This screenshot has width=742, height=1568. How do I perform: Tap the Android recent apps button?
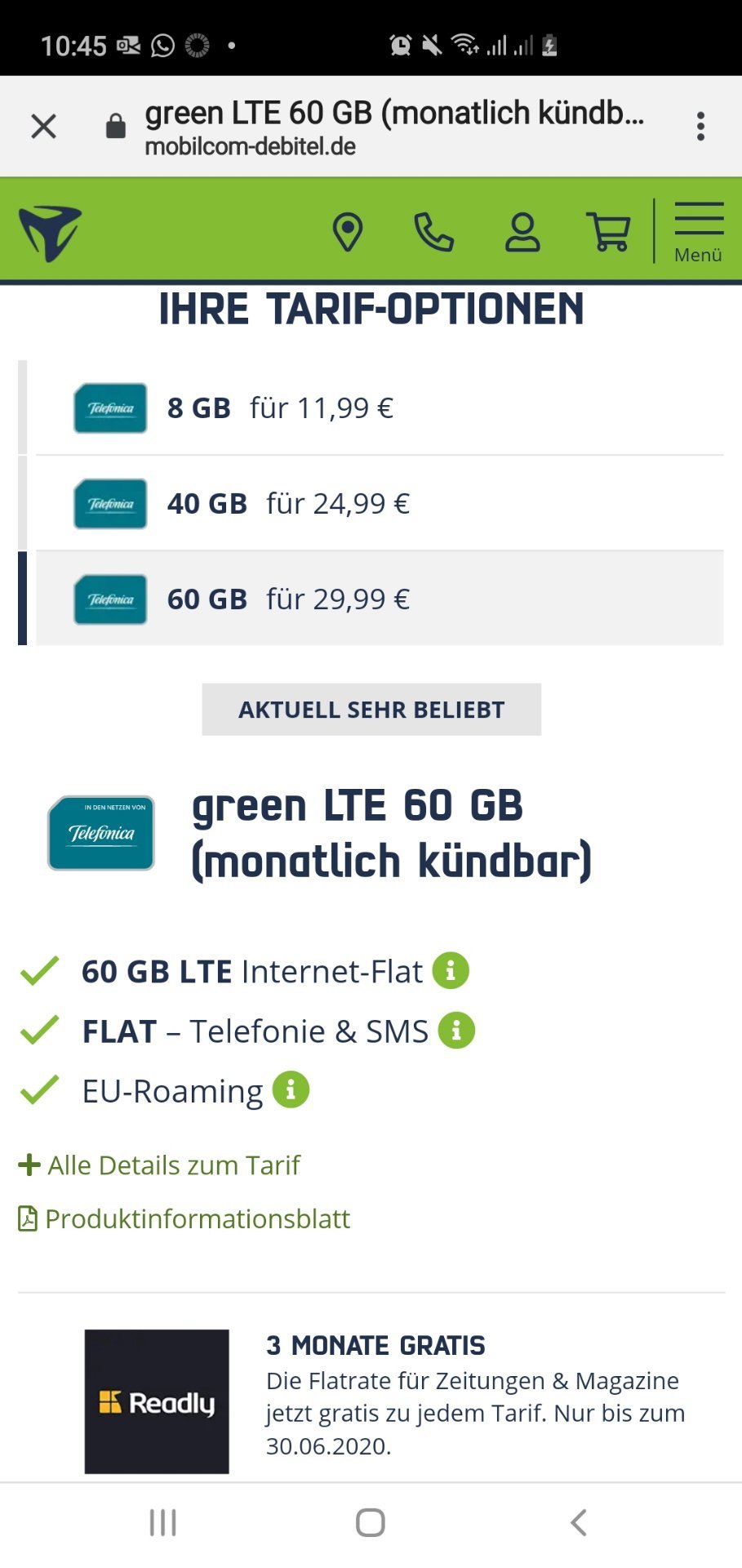163,1522
